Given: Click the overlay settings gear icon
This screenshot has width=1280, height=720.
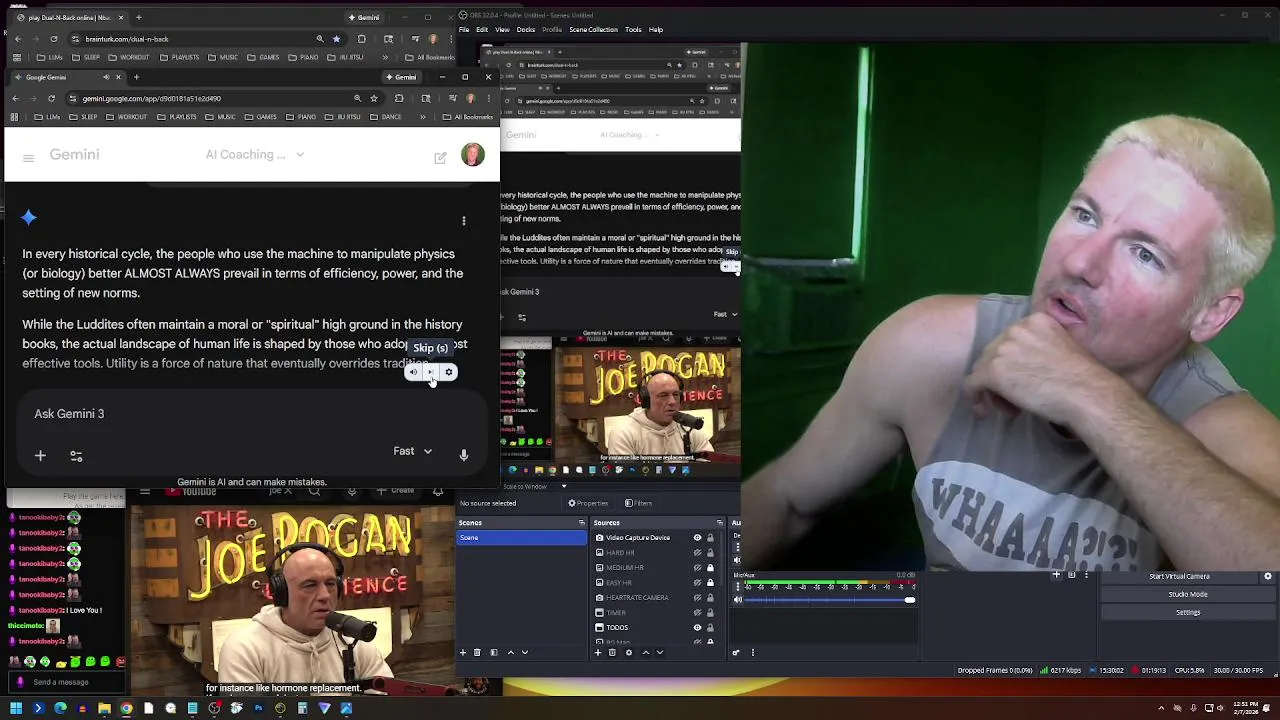Looking at the screenshot, I should (x=449, y=372).
